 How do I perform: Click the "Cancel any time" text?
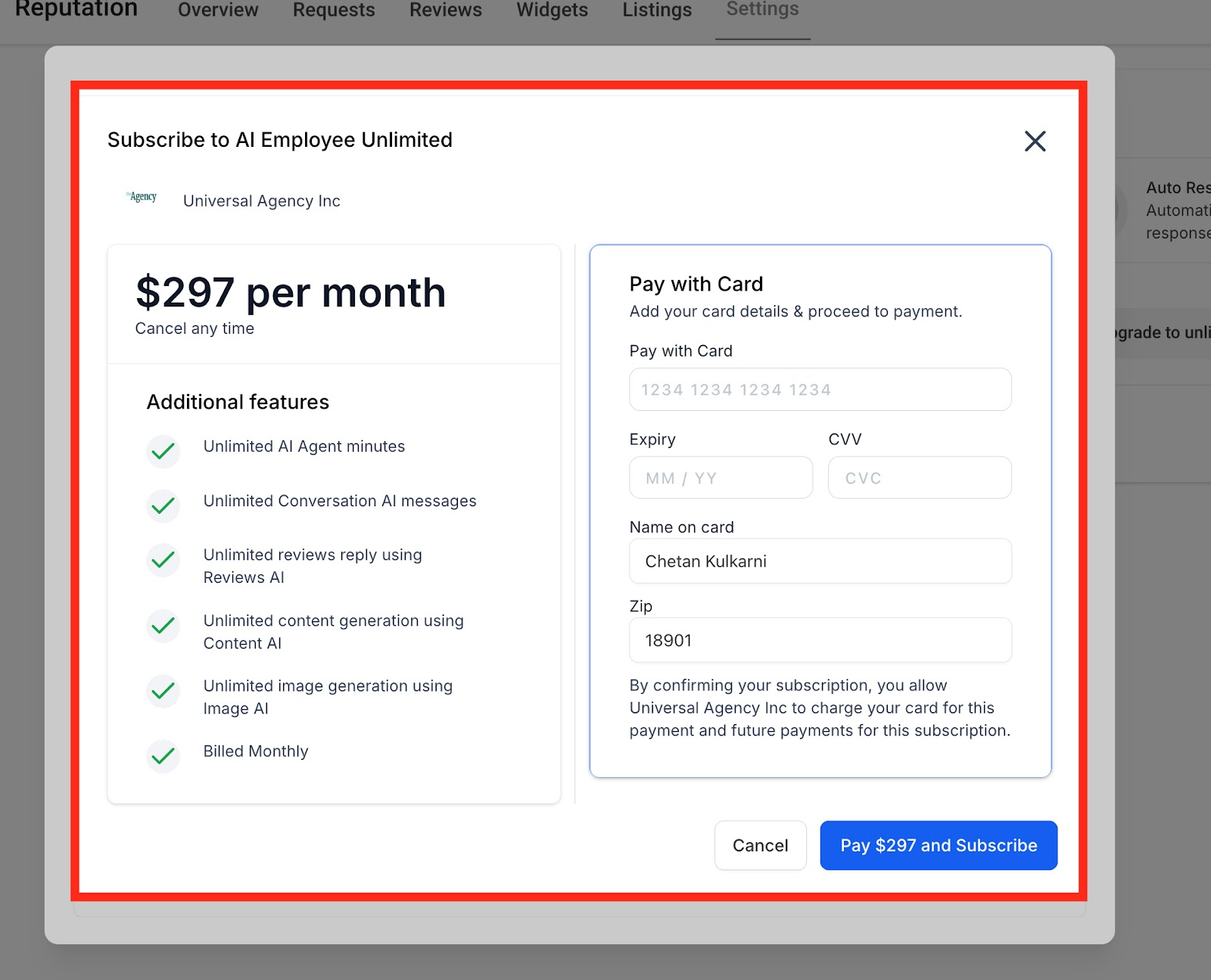(x=195, y=328)
